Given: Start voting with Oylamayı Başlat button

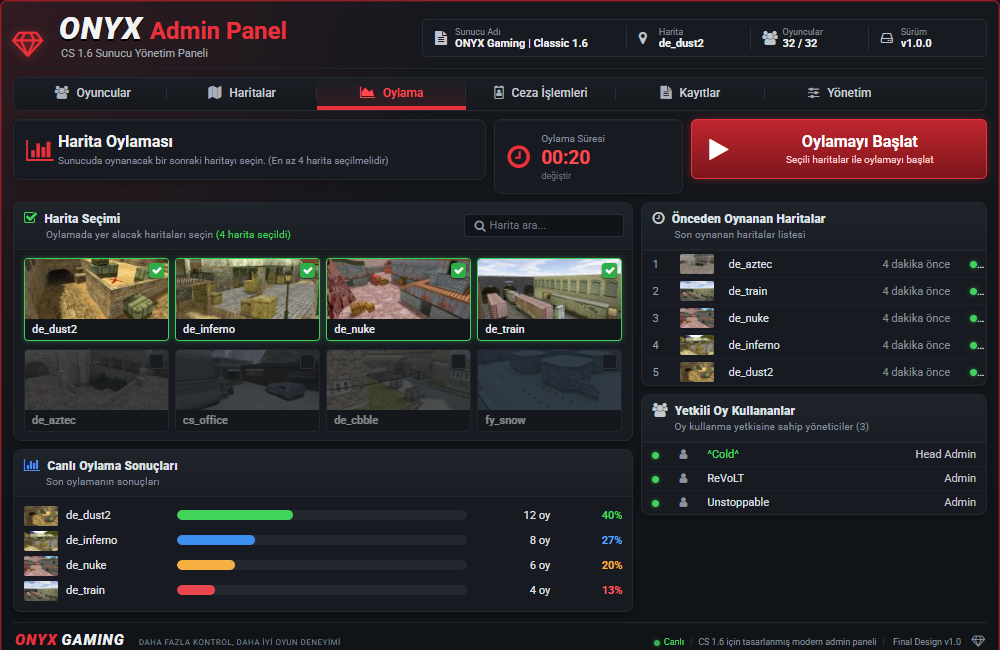Looking at the screenshot, I should point(839,149).
